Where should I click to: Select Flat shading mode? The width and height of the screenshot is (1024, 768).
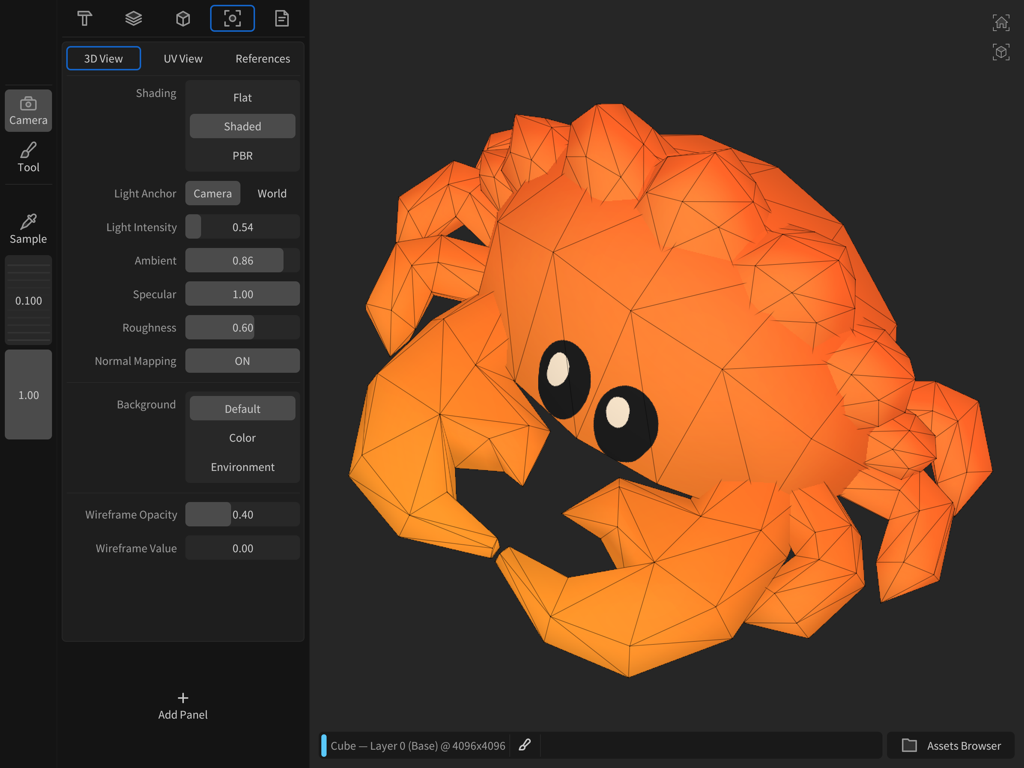point(242,96)
